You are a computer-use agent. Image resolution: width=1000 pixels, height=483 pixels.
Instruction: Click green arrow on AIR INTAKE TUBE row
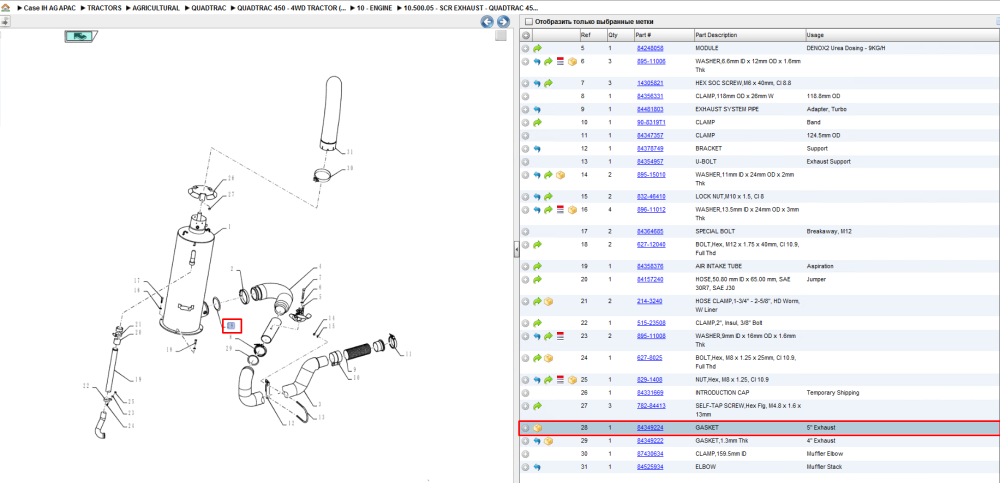pyautogui.click(x=537, y=266)
